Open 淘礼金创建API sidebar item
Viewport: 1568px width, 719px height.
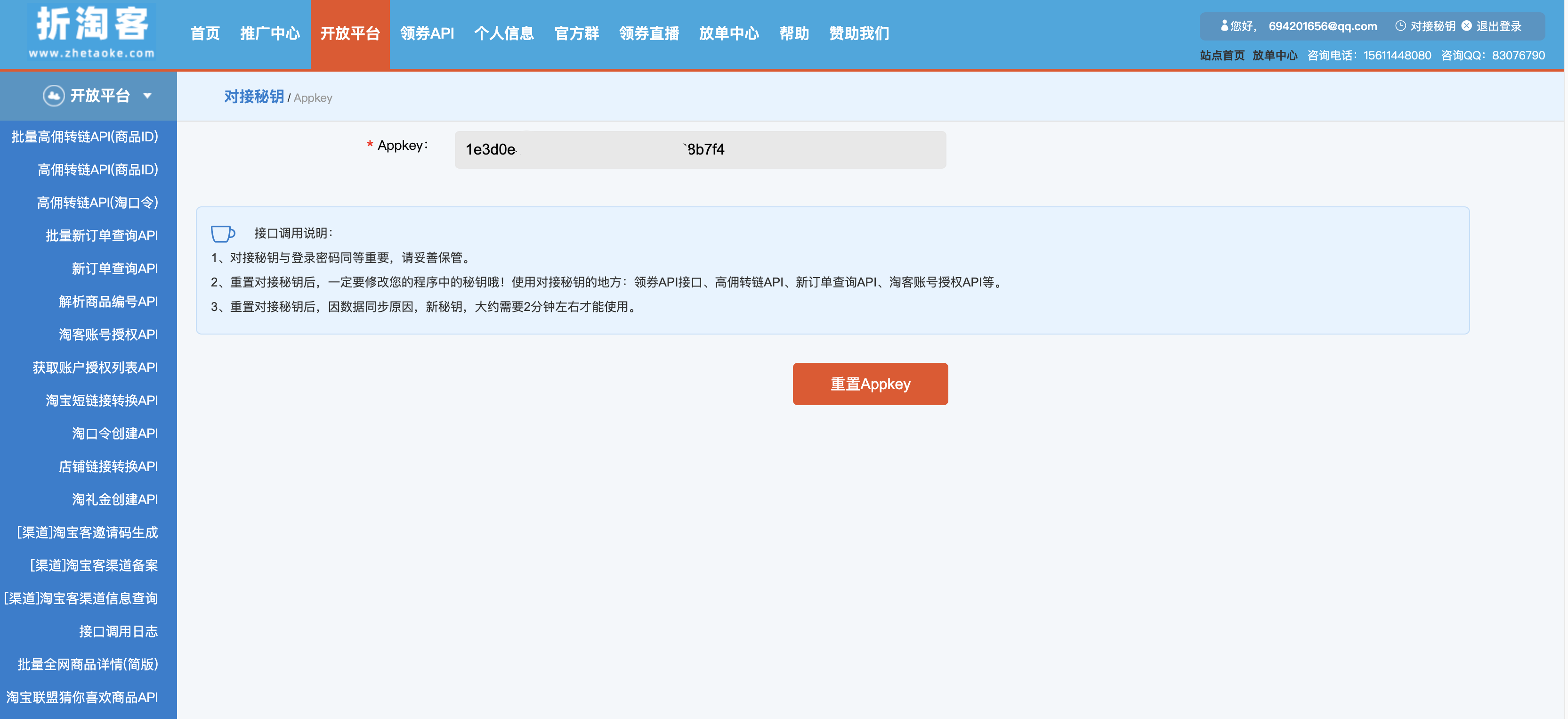[115, 499]
